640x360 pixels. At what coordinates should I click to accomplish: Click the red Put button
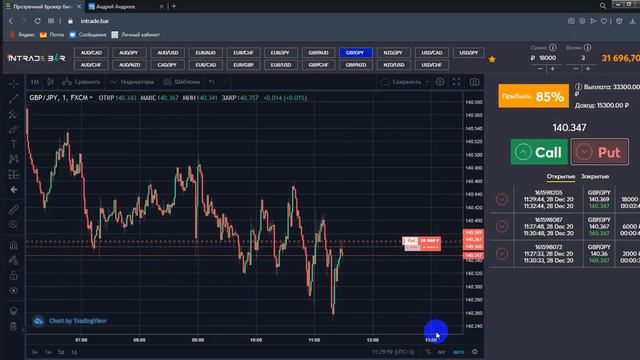click(x=600, y=152)
